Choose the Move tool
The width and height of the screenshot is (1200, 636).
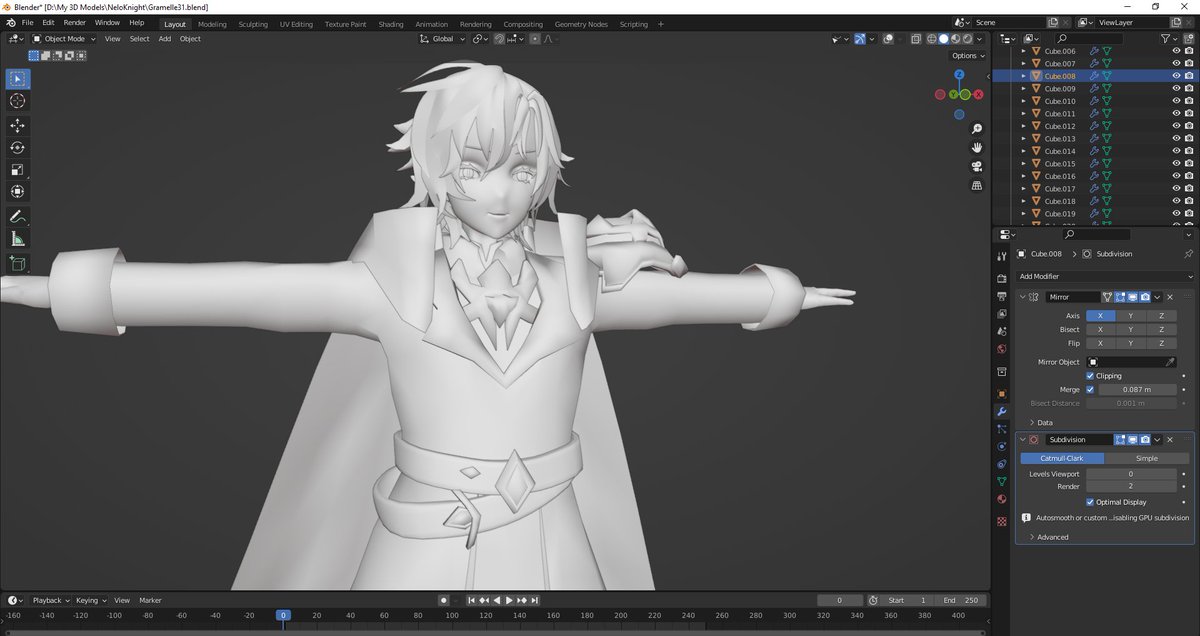click(x=17, y=125)
